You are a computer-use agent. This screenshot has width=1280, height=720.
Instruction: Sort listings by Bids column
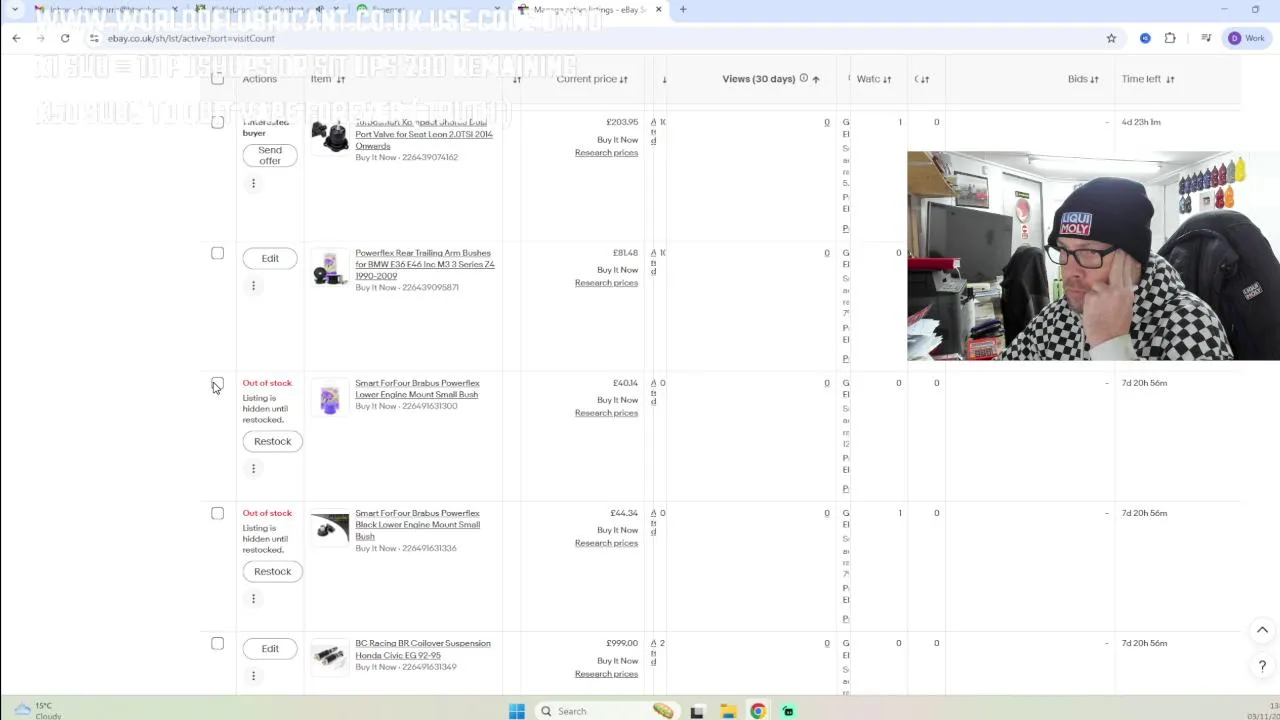(x=1083, y=79)
